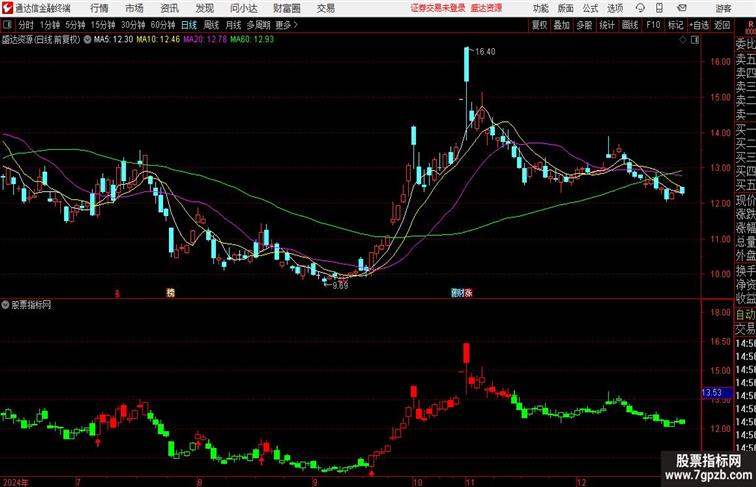Switch to the 5分钟 period tab
The height and width of the screenshot is (487, 756).
tap(75, 25)
